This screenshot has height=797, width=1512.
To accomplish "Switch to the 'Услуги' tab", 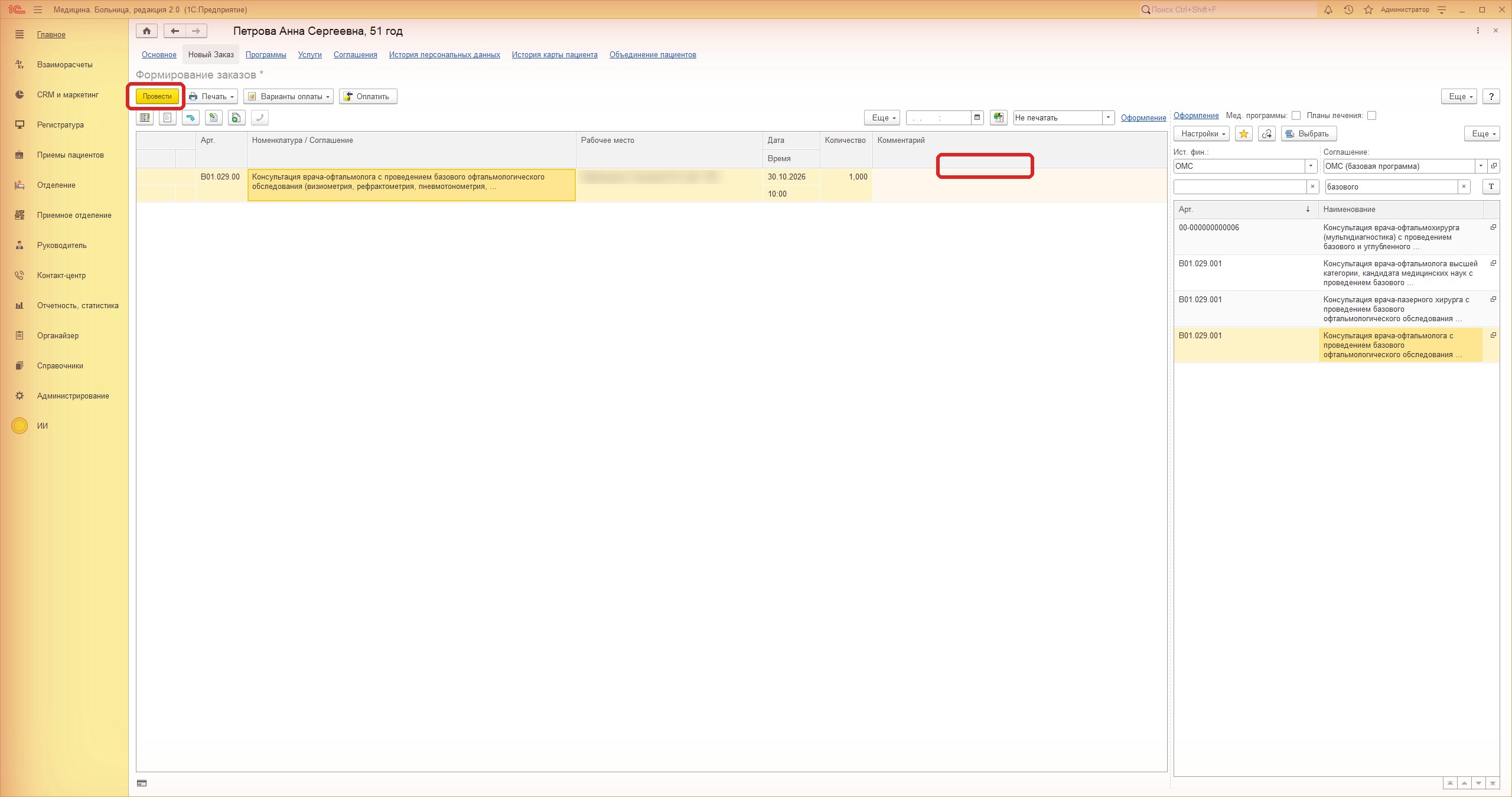I will pyautogui.click(x=310, y=54).
